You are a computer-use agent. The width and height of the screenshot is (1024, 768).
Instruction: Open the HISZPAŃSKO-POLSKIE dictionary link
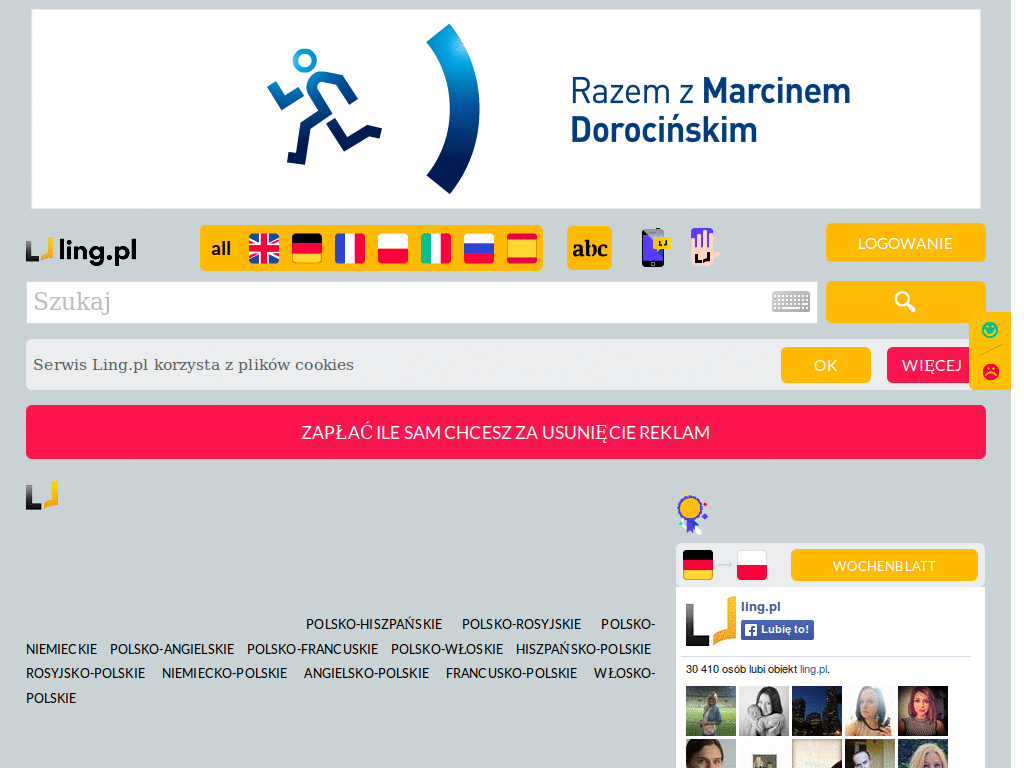[x=583, y=649]
